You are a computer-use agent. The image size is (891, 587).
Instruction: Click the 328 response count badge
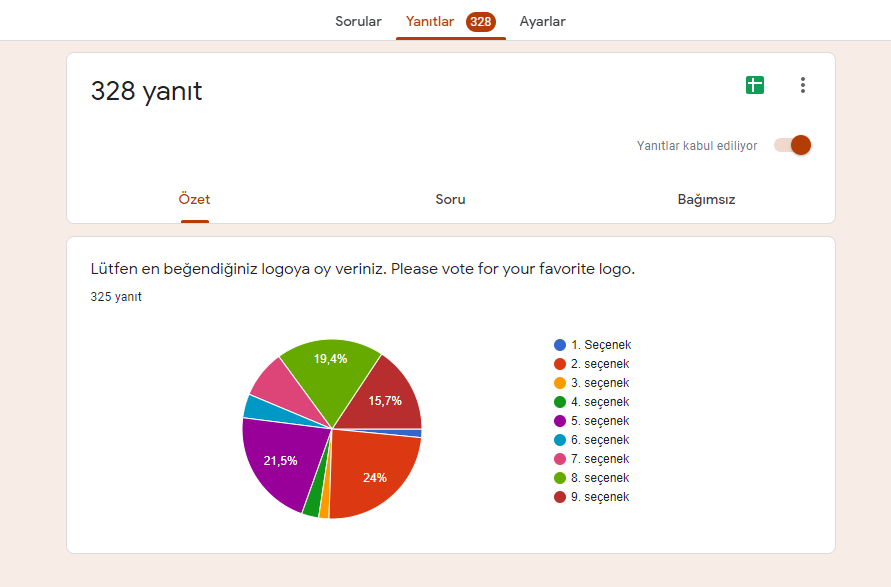tap(481, 21)
